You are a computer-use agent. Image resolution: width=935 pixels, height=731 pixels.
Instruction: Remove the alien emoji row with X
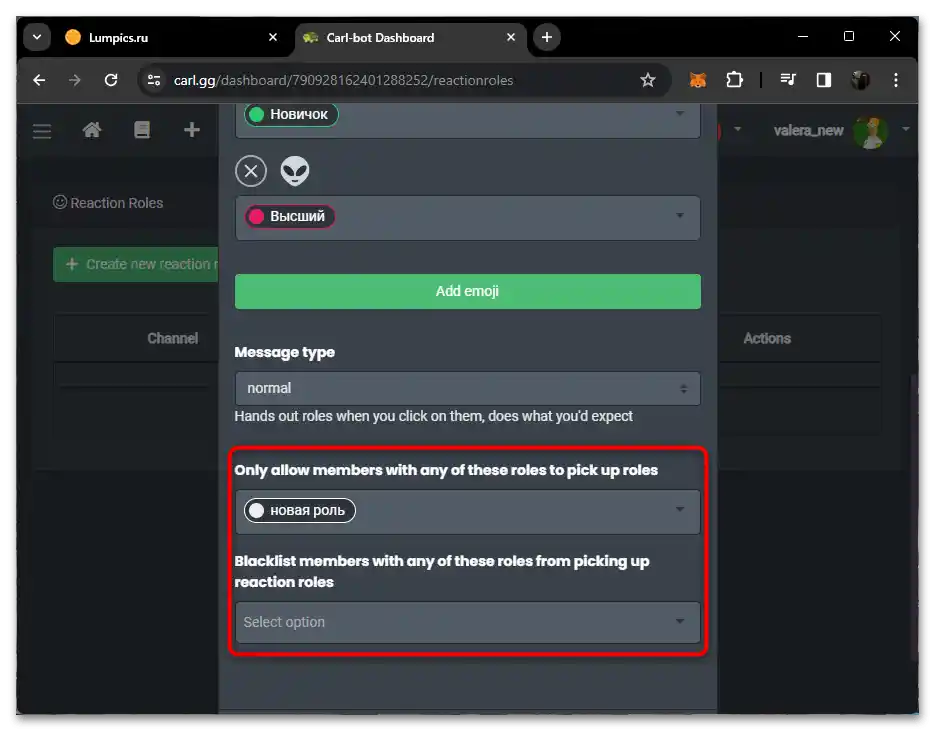pos(250,171)
